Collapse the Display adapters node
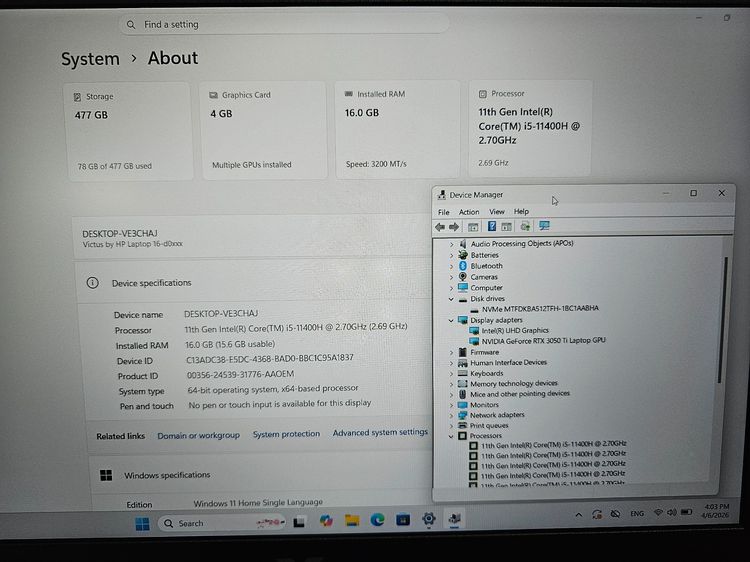The height and width of the screenshot is (562, 750). click(451, 320)
